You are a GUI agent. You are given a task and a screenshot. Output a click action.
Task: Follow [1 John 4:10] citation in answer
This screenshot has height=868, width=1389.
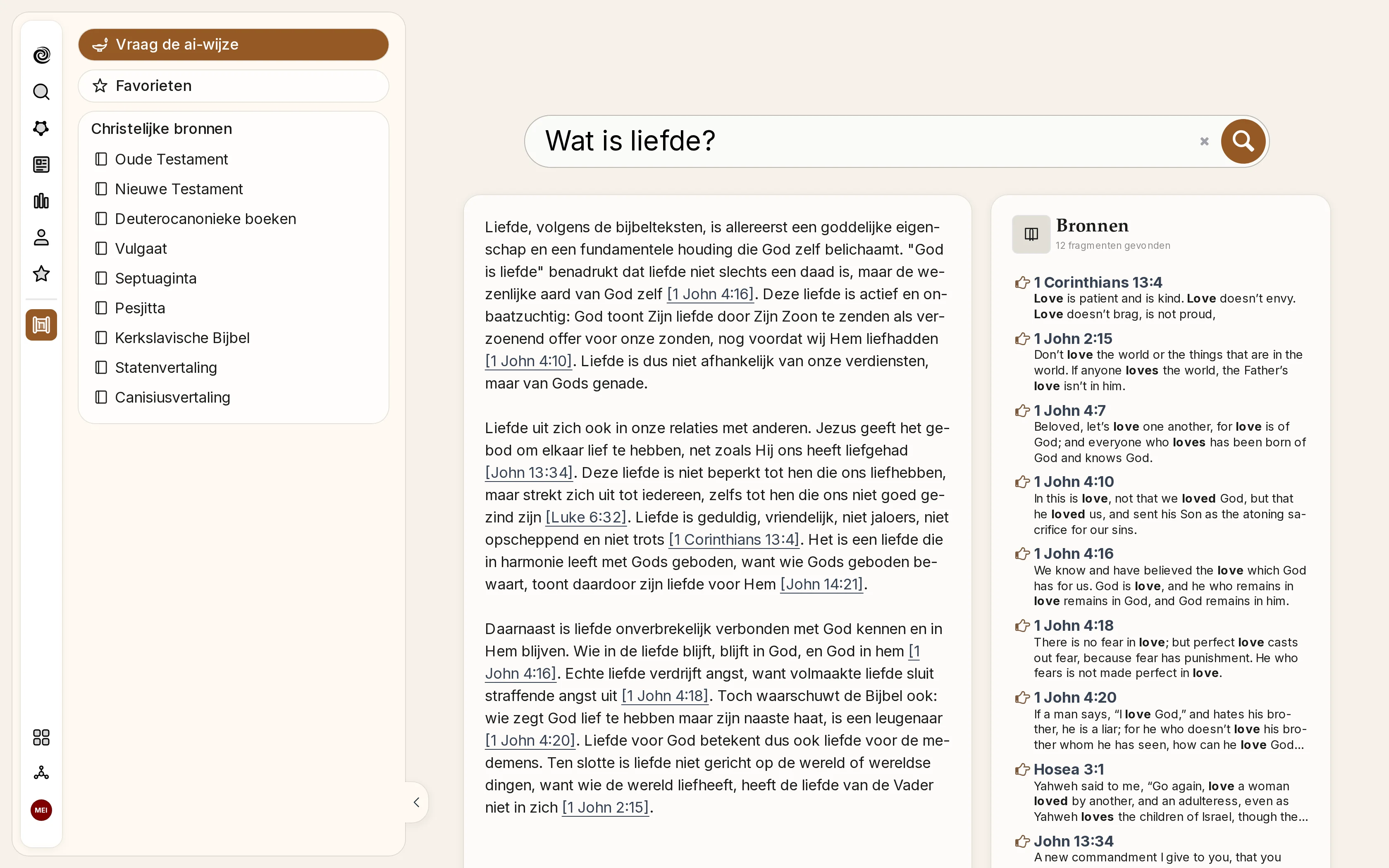click(529, 361)
